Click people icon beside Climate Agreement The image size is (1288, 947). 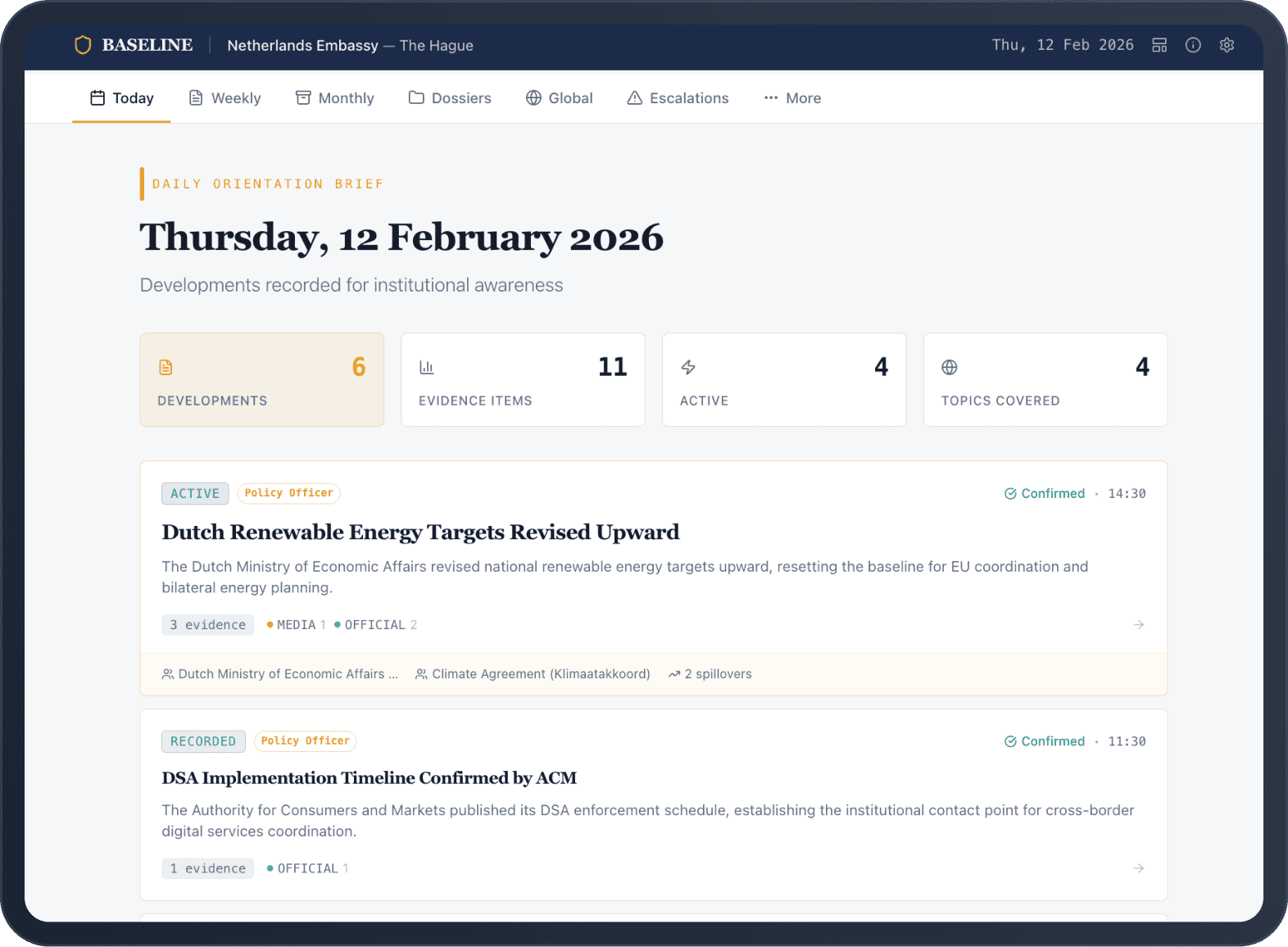[421, 674]
